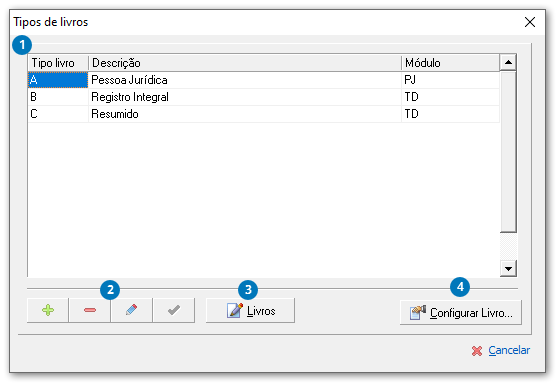Remove selected book type with red minus
This screenshot has width=559, height=386.
tap(90, 310)
